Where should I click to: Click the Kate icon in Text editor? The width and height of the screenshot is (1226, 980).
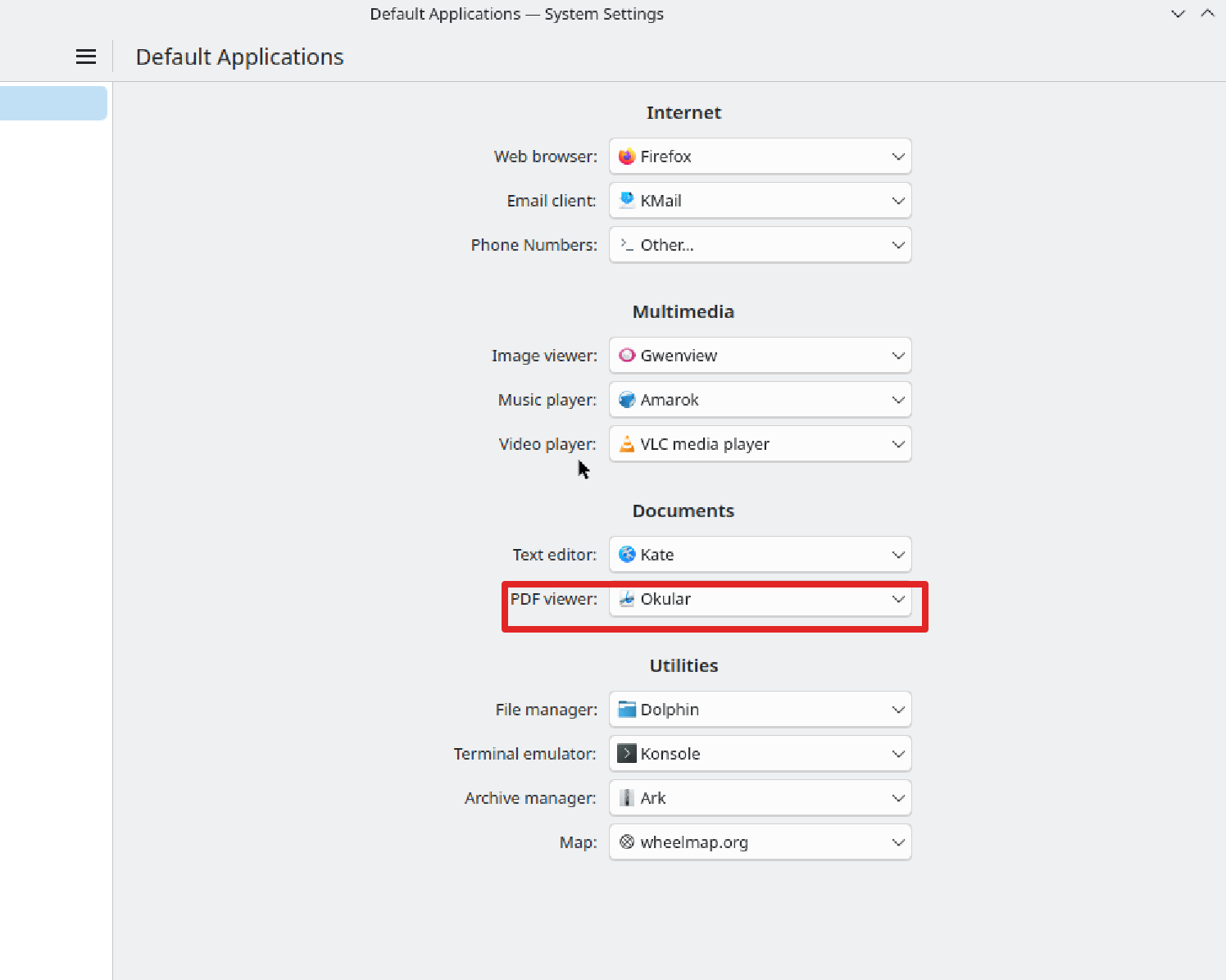[x=627, y=555]
